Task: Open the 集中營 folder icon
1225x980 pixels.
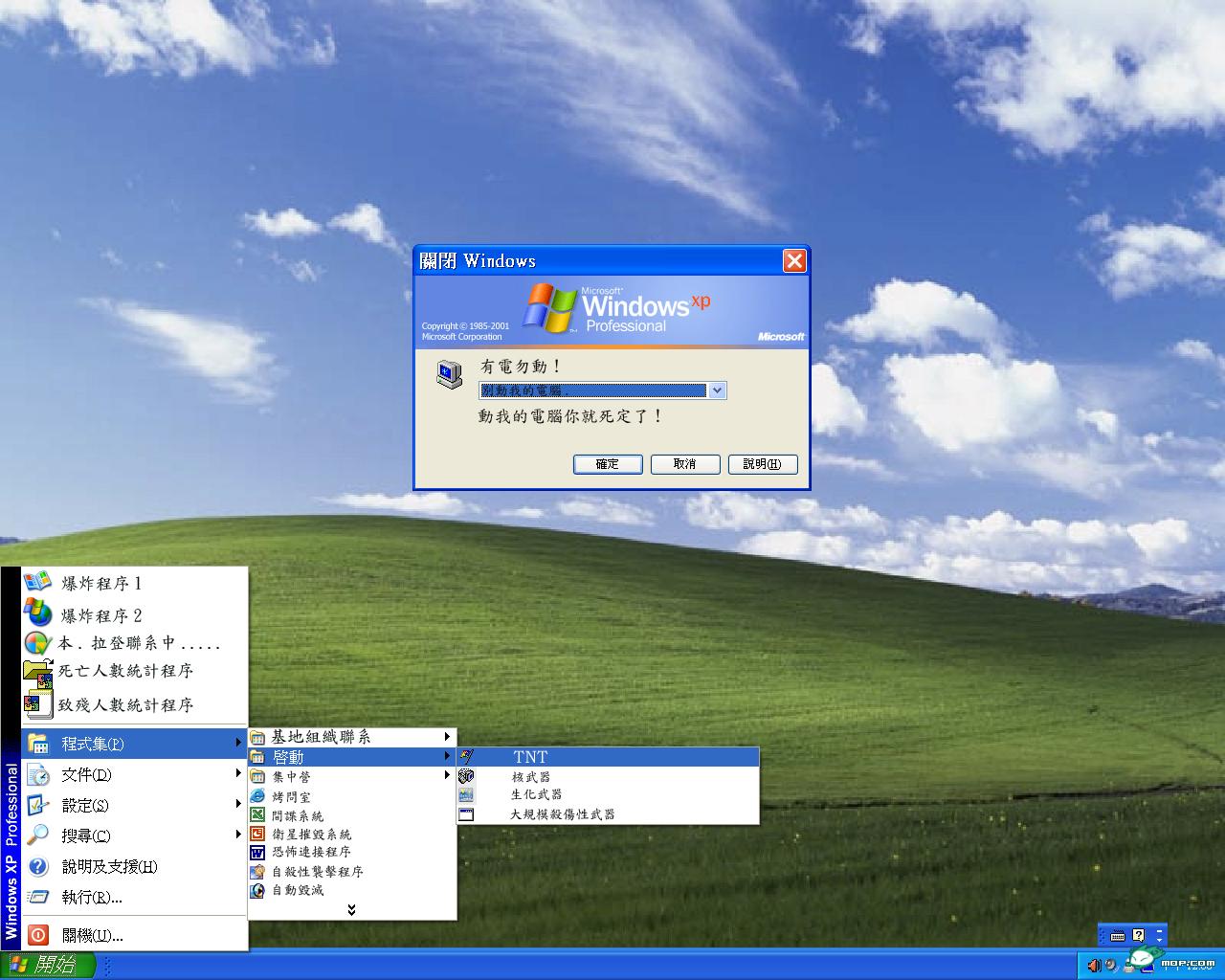Action: [x=257, y=776]
